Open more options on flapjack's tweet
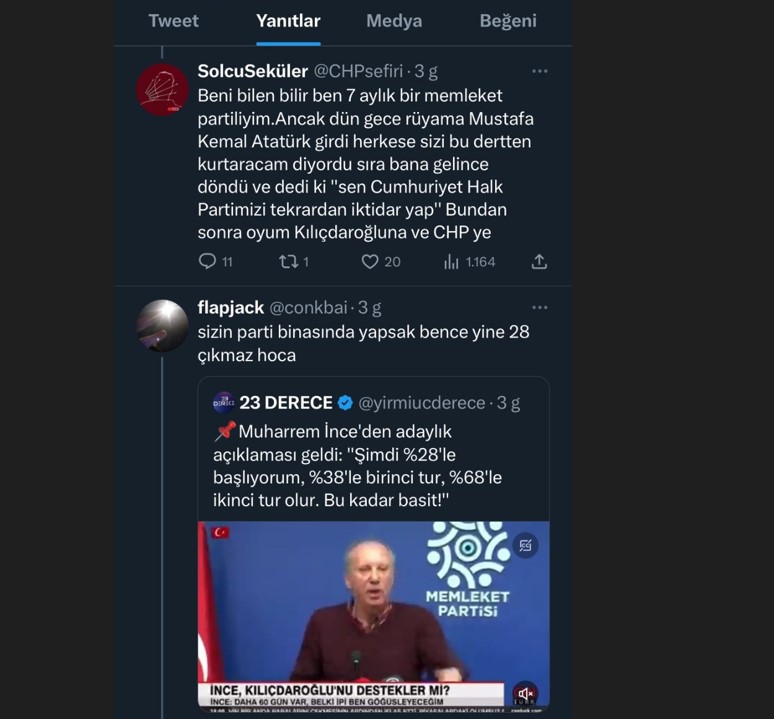The height and width of the screenshot is (719, 774). coord(540,307)
